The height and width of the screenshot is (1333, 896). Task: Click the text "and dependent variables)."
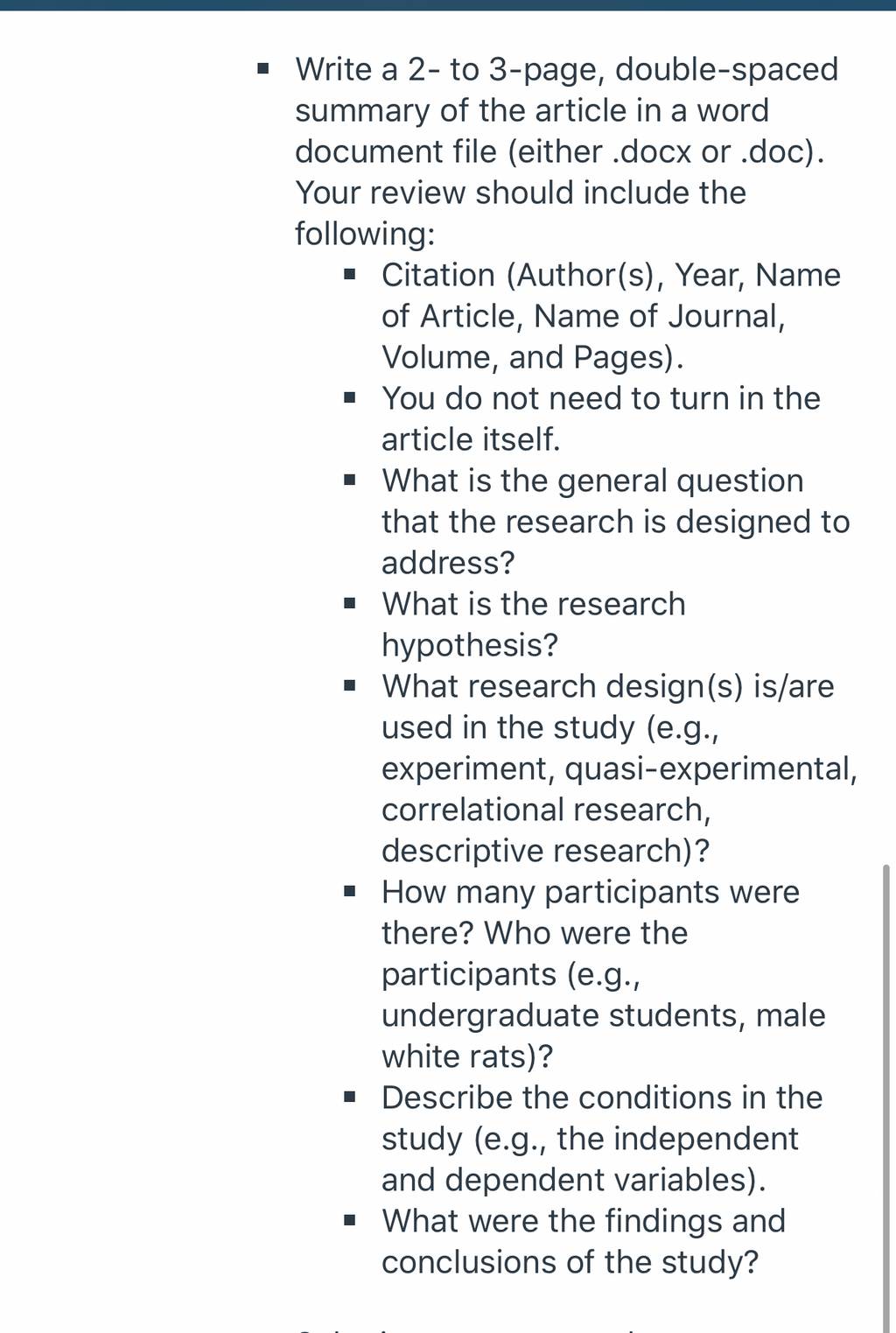tap(574, 1180)
